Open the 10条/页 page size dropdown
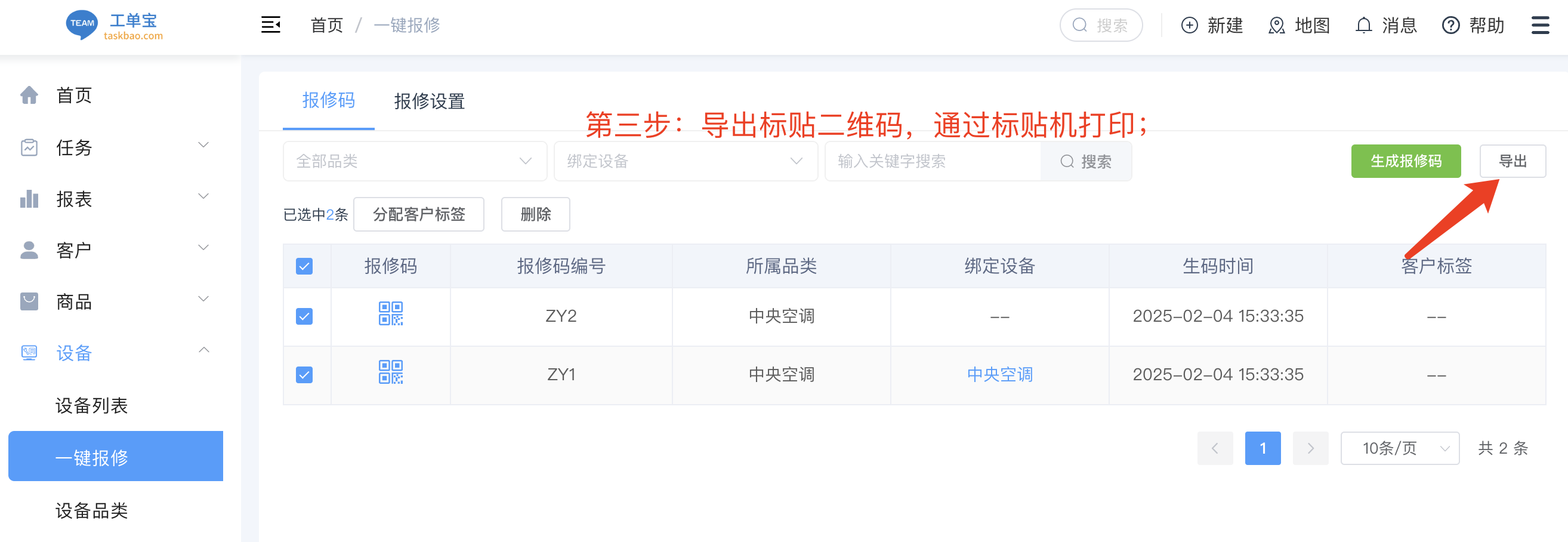Screen dimensions: 1568x542 (1399, 448)
